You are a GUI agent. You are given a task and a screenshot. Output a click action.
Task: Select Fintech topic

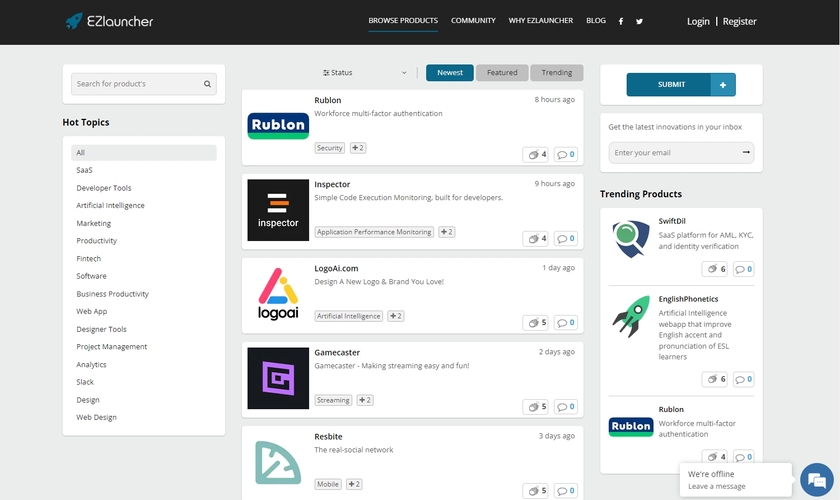(88, 258)
